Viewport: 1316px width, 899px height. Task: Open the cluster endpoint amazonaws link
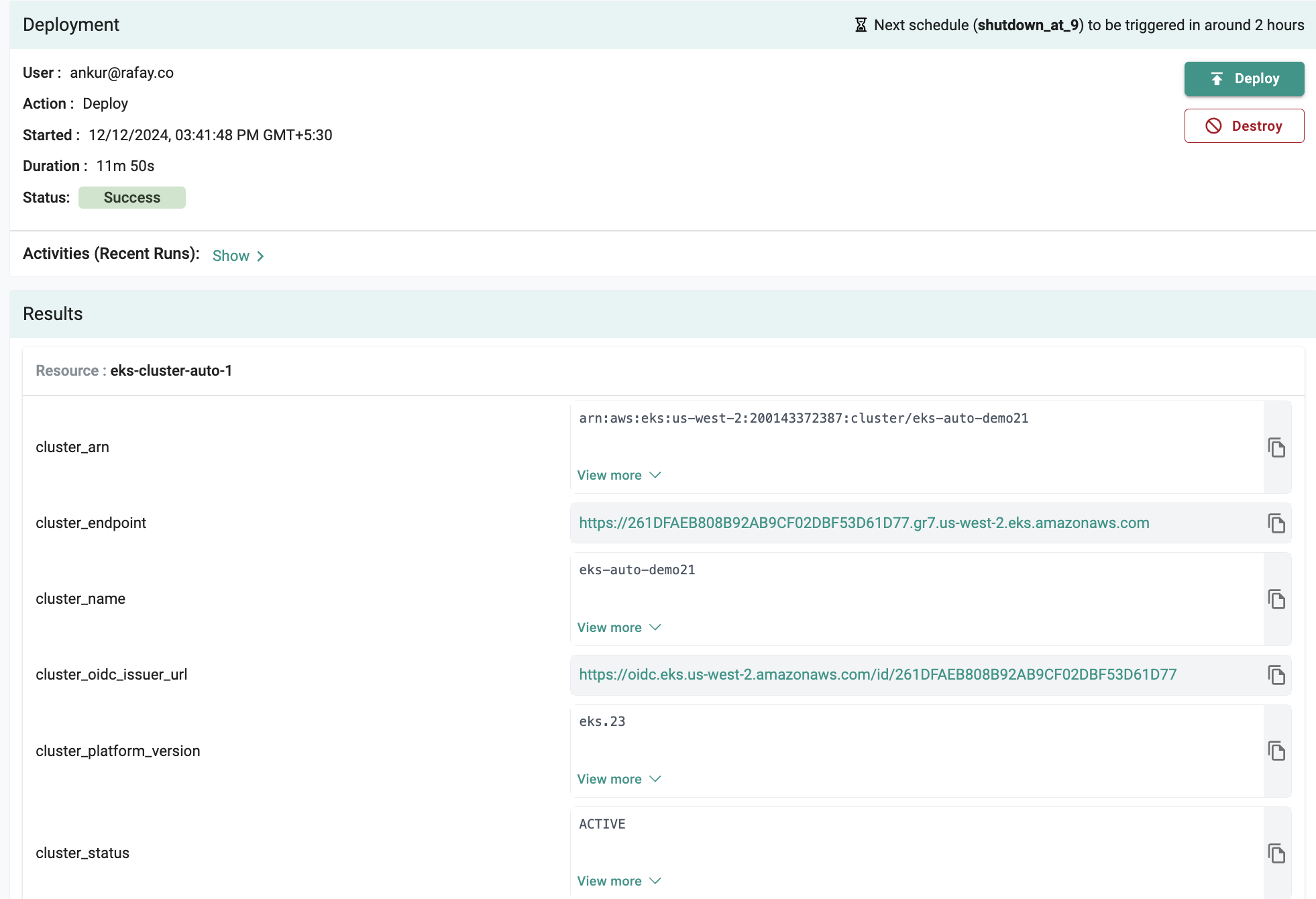click(x=864, y=523)
